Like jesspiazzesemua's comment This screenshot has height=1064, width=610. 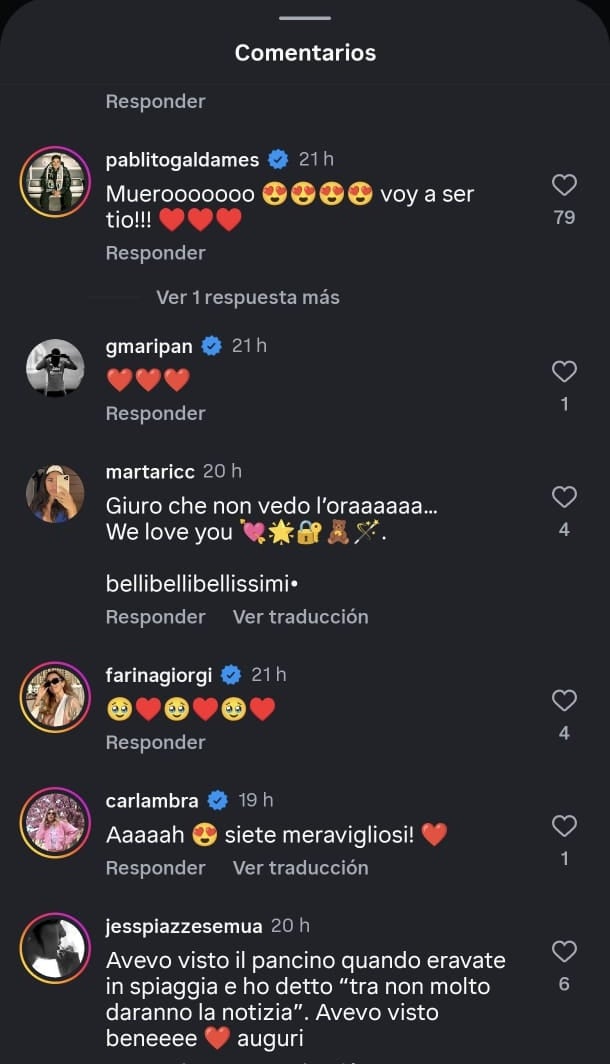coord(564,951)
